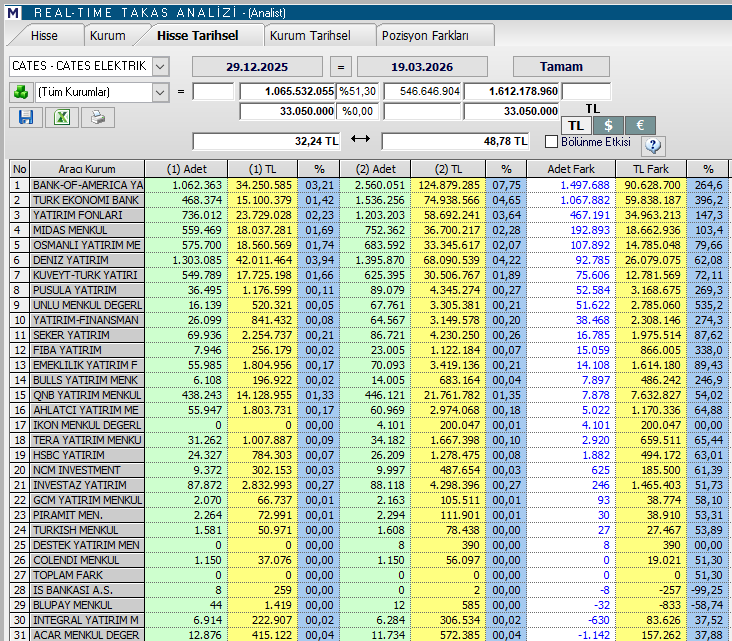Viewport: 732px width, 641px height.
Task: Select UNLU MENKUL DEGERL row
Action: coord(369,305)
